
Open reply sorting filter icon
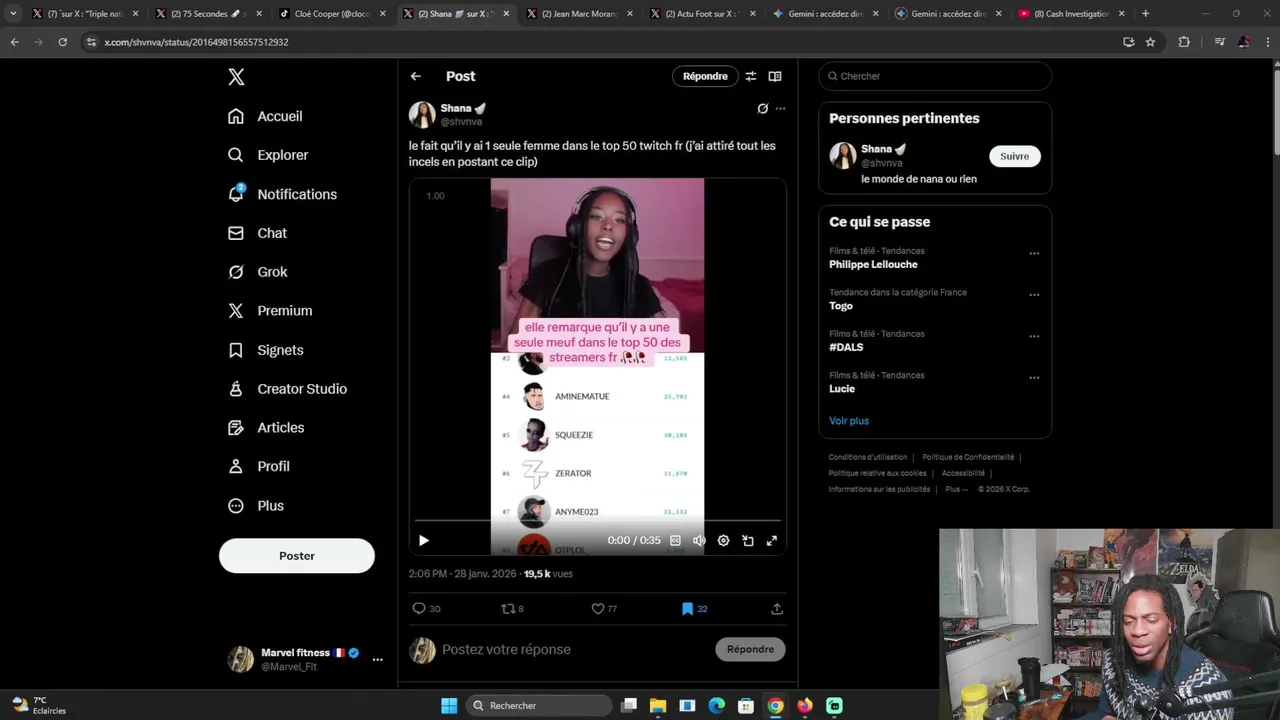pyautogui.click(x=751, y=76)
